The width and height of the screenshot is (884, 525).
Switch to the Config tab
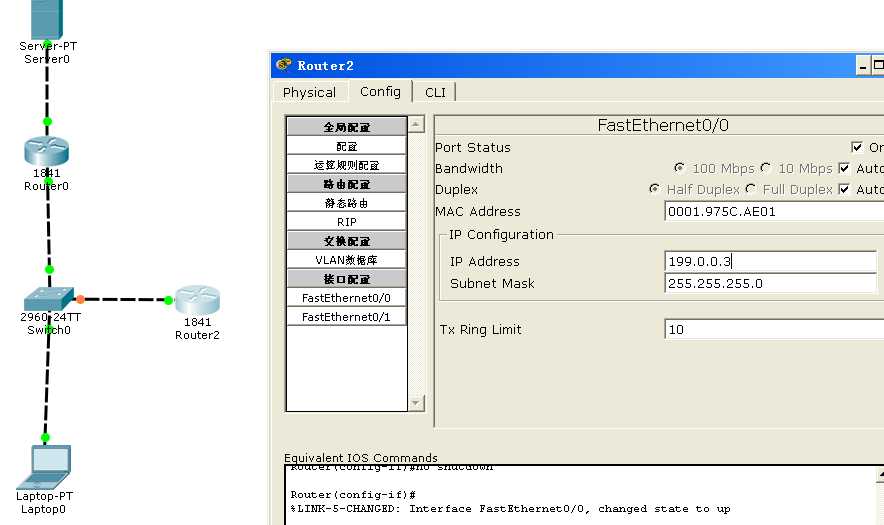point(380,91)
